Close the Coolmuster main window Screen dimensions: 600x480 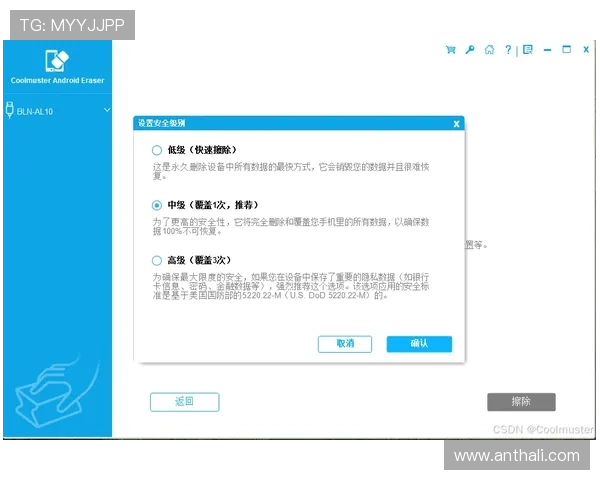[586, 49]
